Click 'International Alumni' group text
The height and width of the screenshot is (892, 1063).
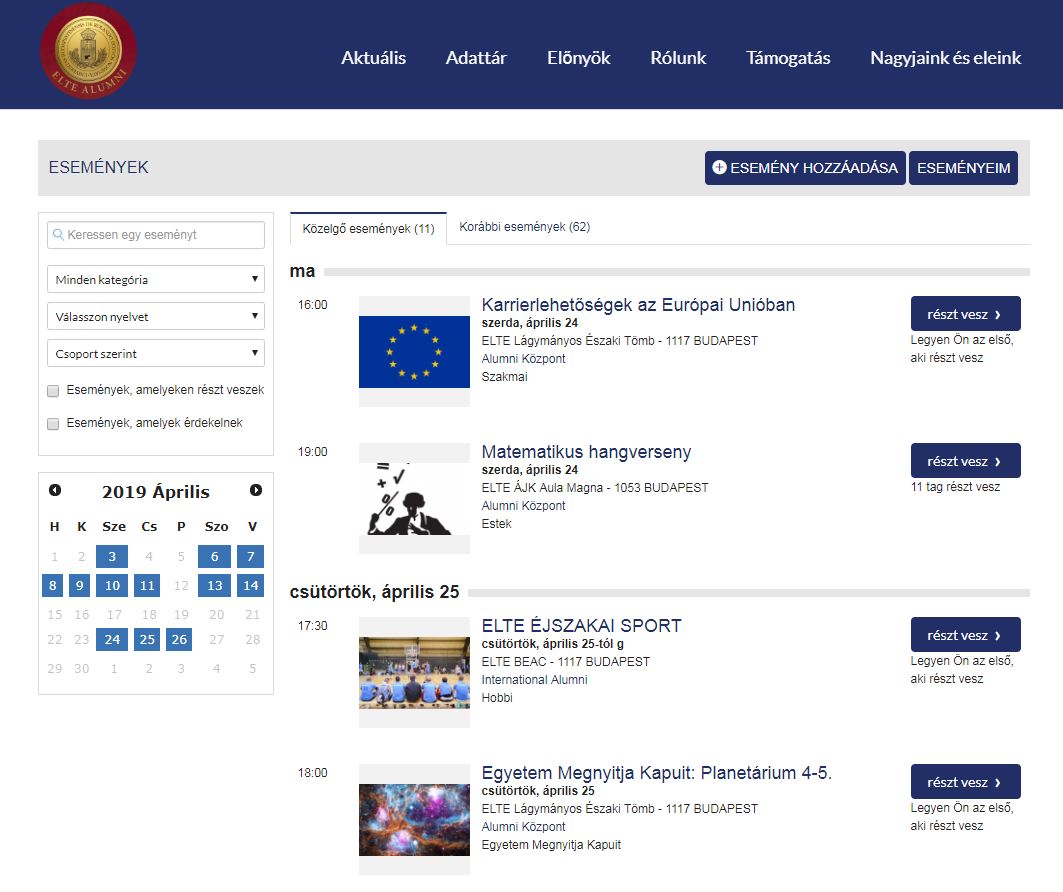(x=534, y=680)
